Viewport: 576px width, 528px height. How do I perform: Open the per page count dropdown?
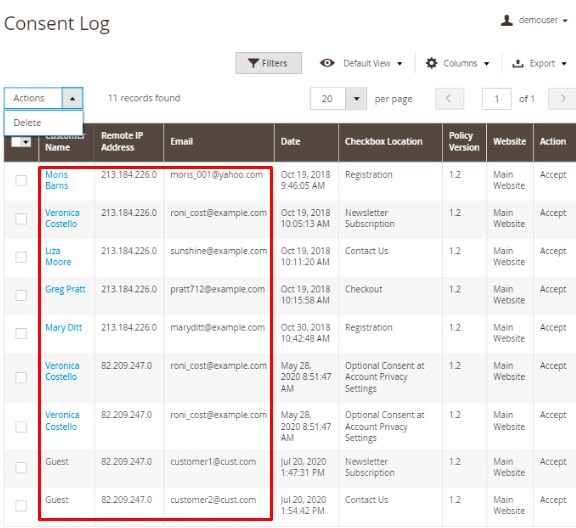click(356, 98)
